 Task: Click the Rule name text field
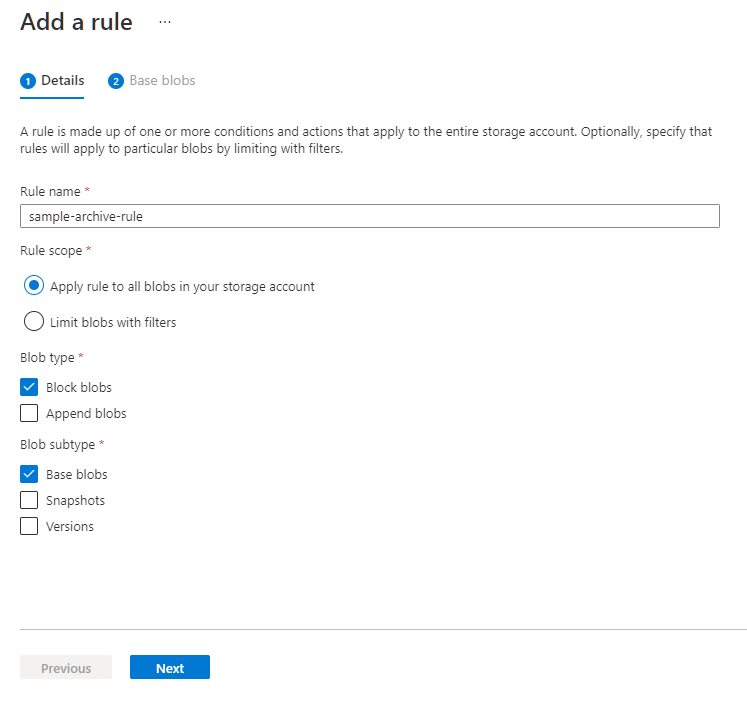coord(369,216)
